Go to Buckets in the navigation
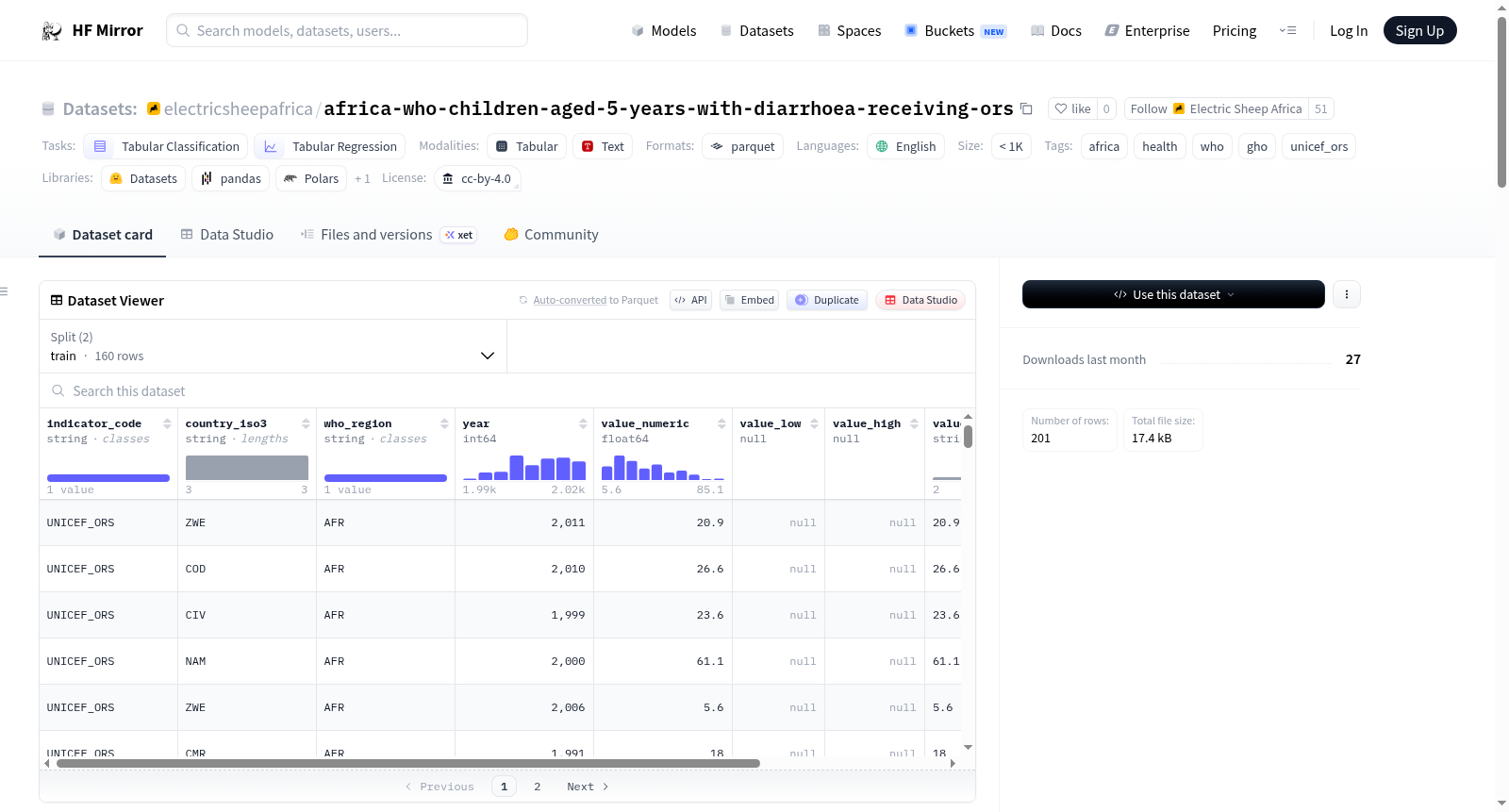 point(955,31)
